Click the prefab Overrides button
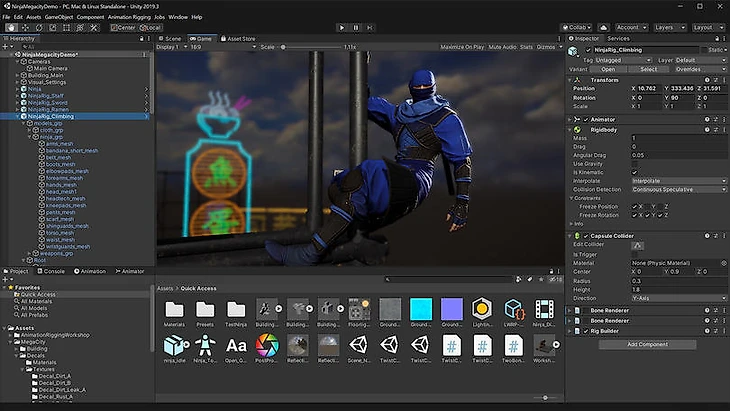Screen dimensions: 730x411 point(688,69)
